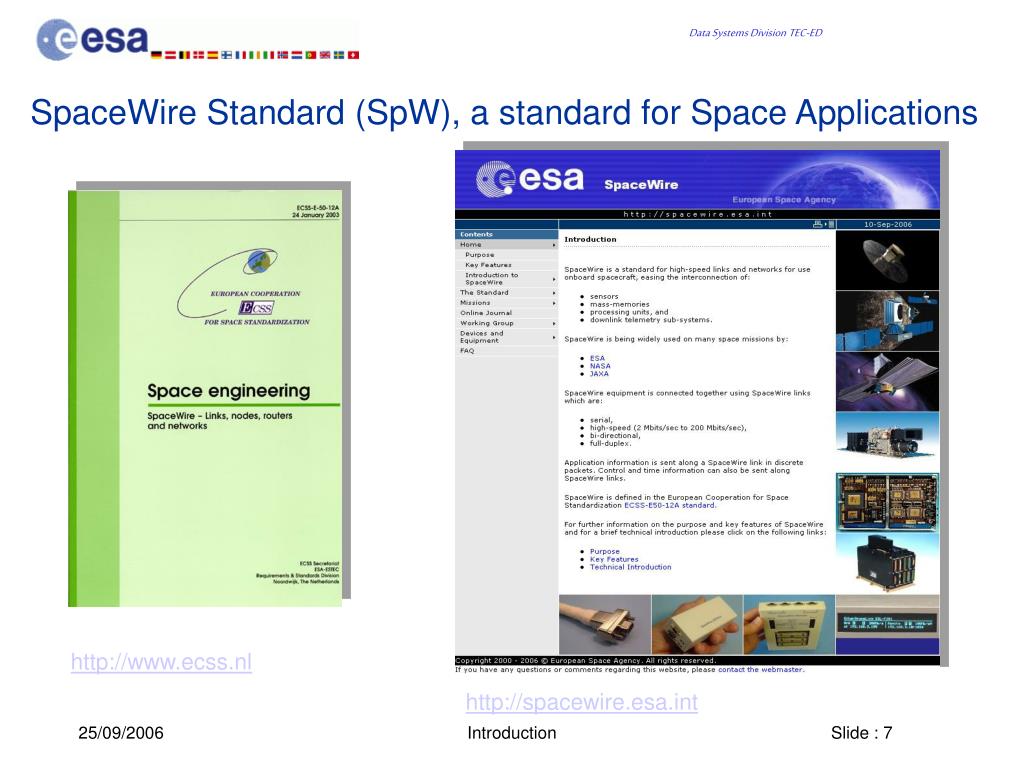Image resolution: width=1024 pixels, height=768 pixels.
Task: Follow the NASA link in the missions list
Action: click(600, 366)
